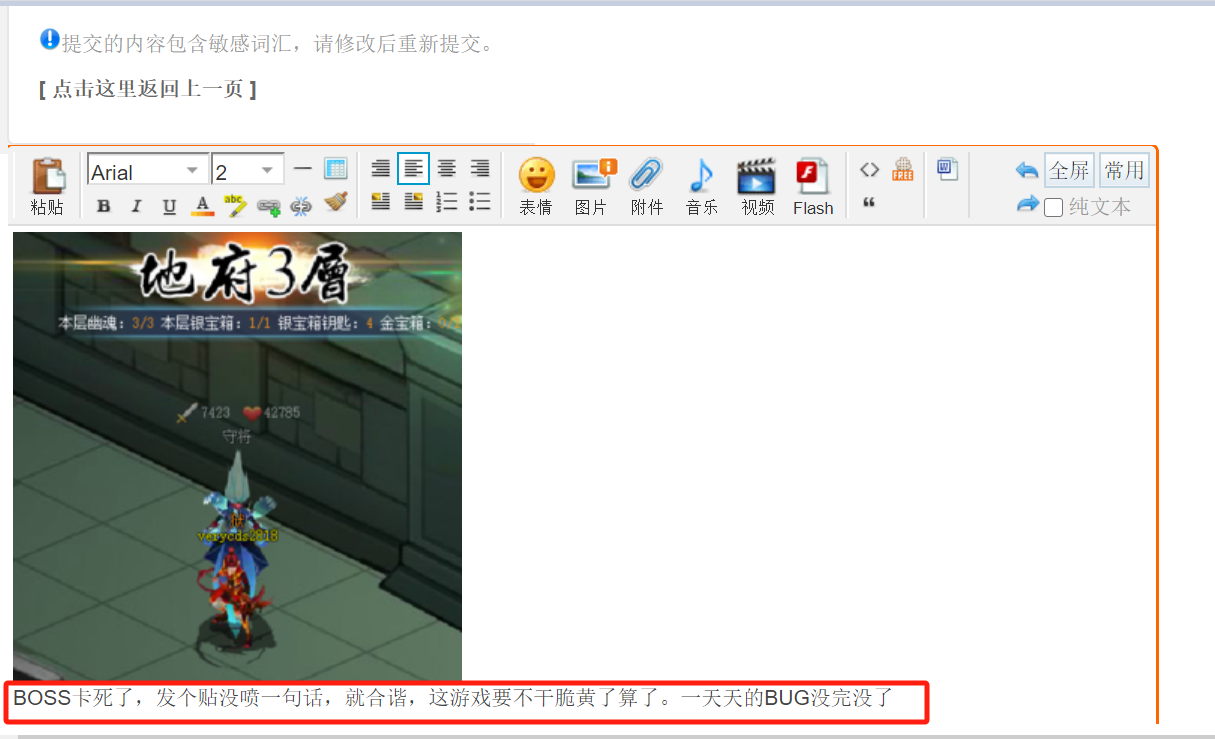Insert a smiley emoticon via 表情
This screenshot has width=1215, height=739.
point(536,185)
